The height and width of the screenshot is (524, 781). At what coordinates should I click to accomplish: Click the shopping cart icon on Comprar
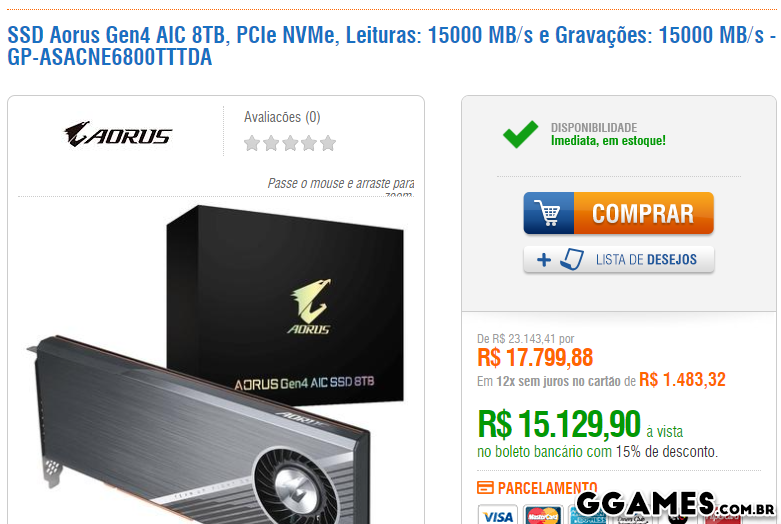(x=547, y=213)
